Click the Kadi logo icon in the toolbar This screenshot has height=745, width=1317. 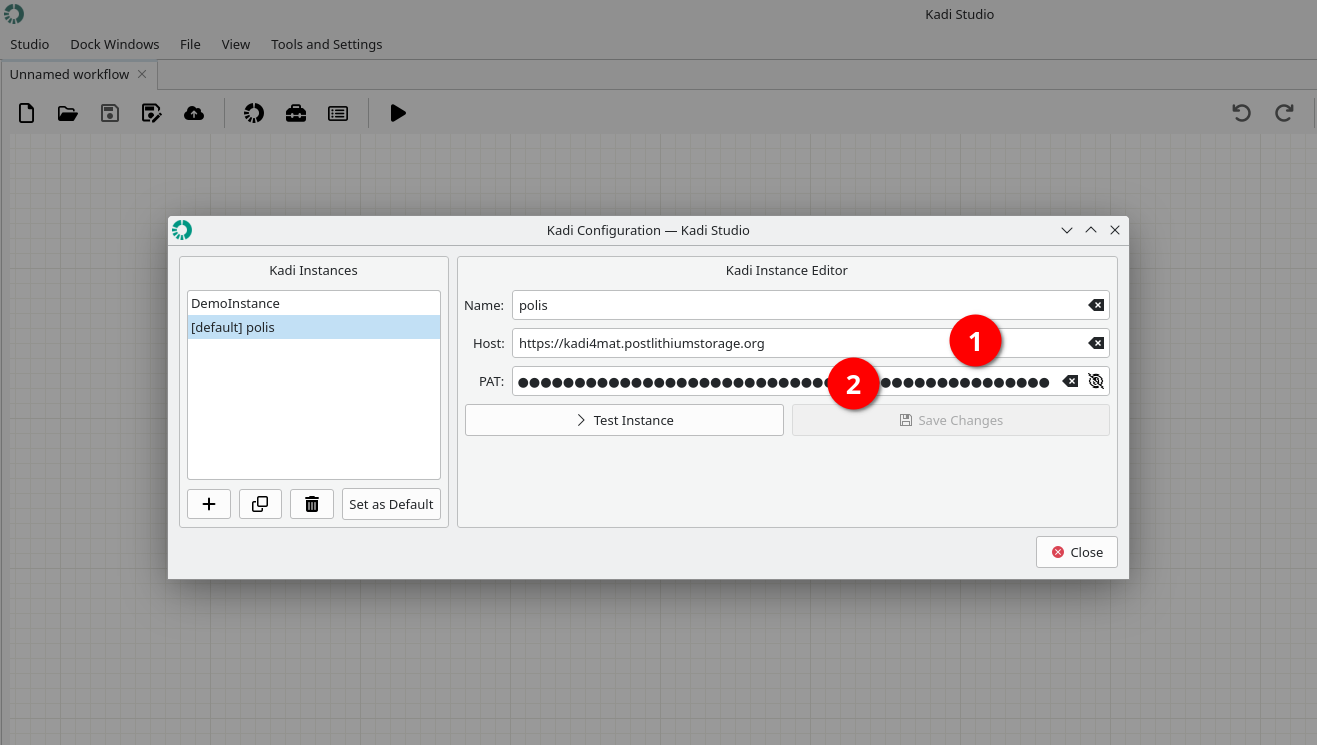tap(254, 113)
